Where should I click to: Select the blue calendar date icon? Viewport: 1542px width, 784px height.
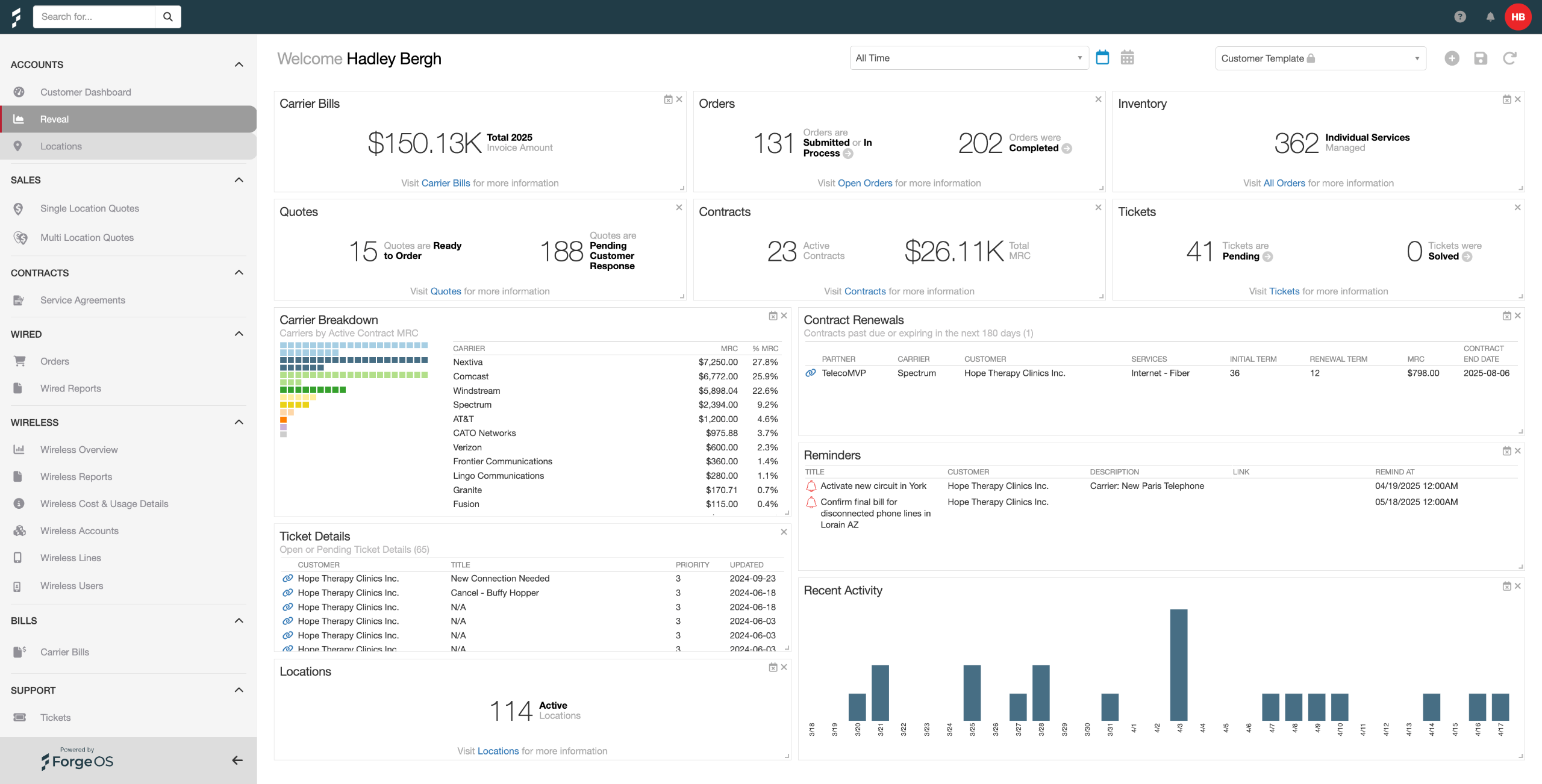1102,58
